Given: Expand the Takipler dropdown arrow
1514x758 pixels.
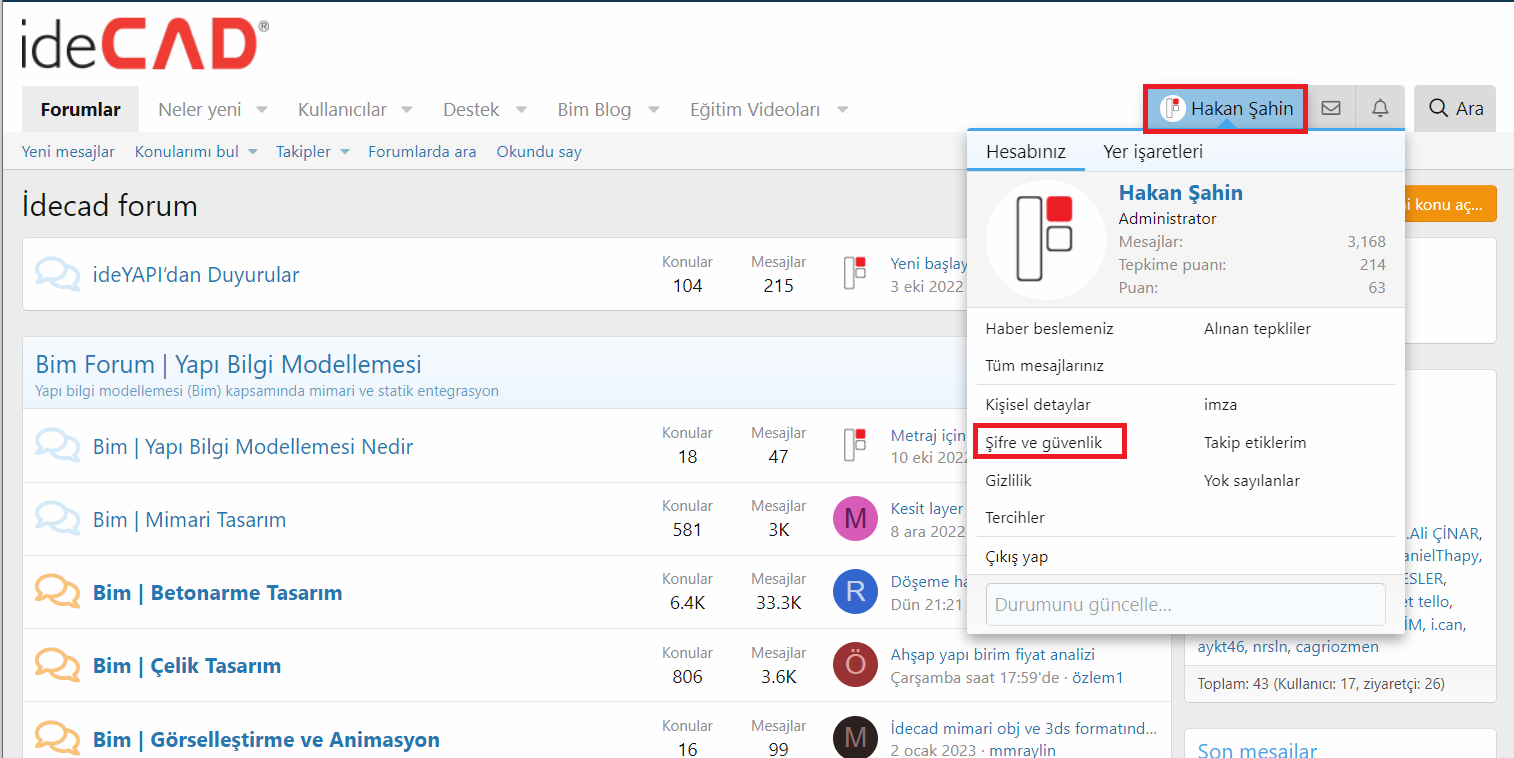Looking at the screenshot, I should [x=344, y=152].
